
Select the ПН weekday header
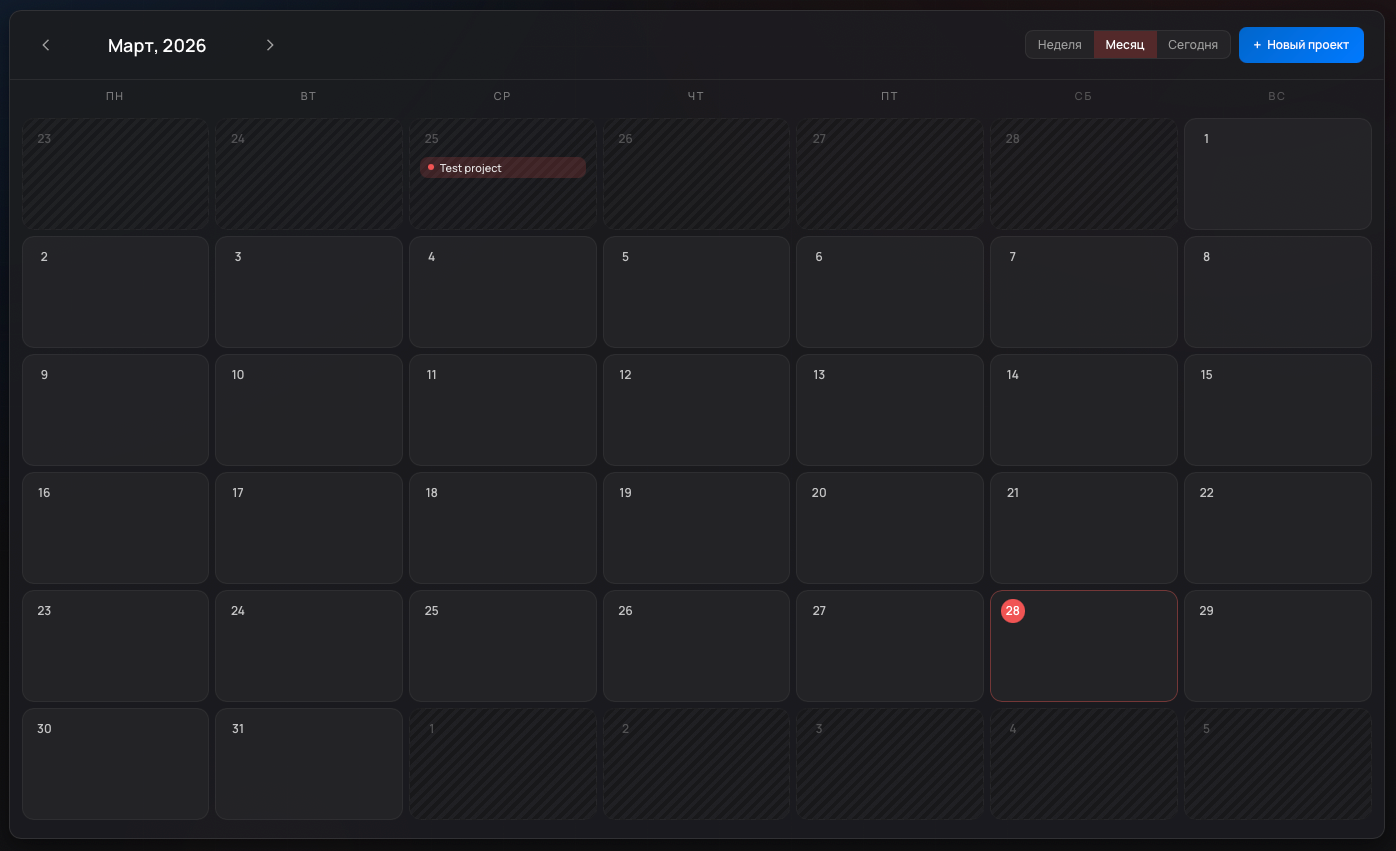point(114,96)
